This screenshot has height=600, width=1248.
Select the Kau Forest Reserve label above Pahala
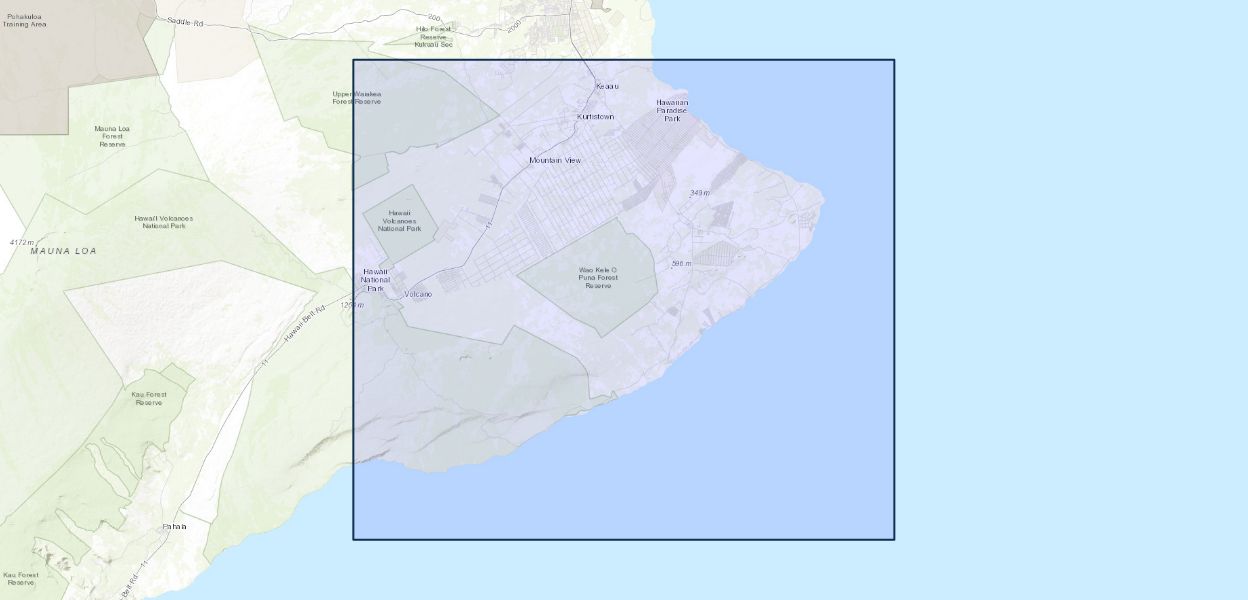(149, 398)
